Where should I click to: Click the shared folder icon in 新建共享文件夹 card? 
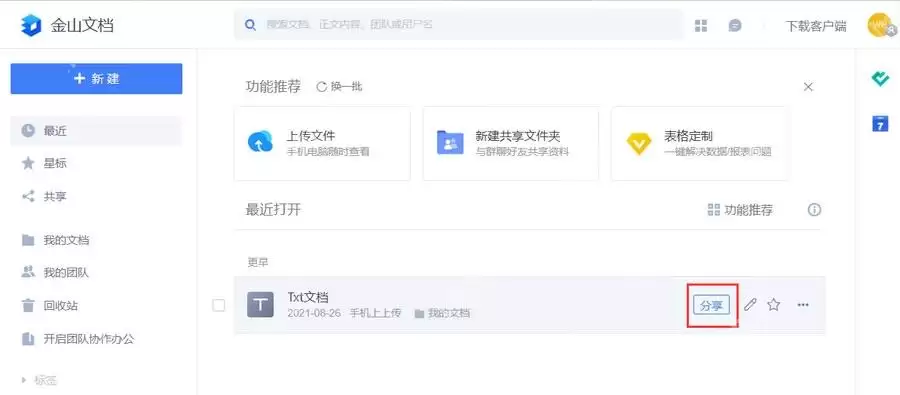click(450, 142)
